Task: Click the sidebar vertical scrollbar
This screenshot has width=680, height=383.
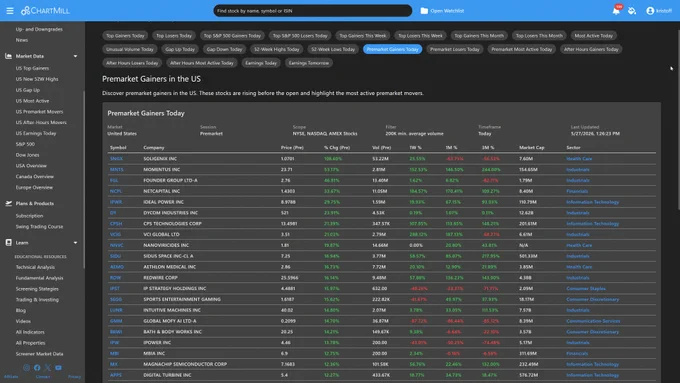Action: click(x=84, y=180)
